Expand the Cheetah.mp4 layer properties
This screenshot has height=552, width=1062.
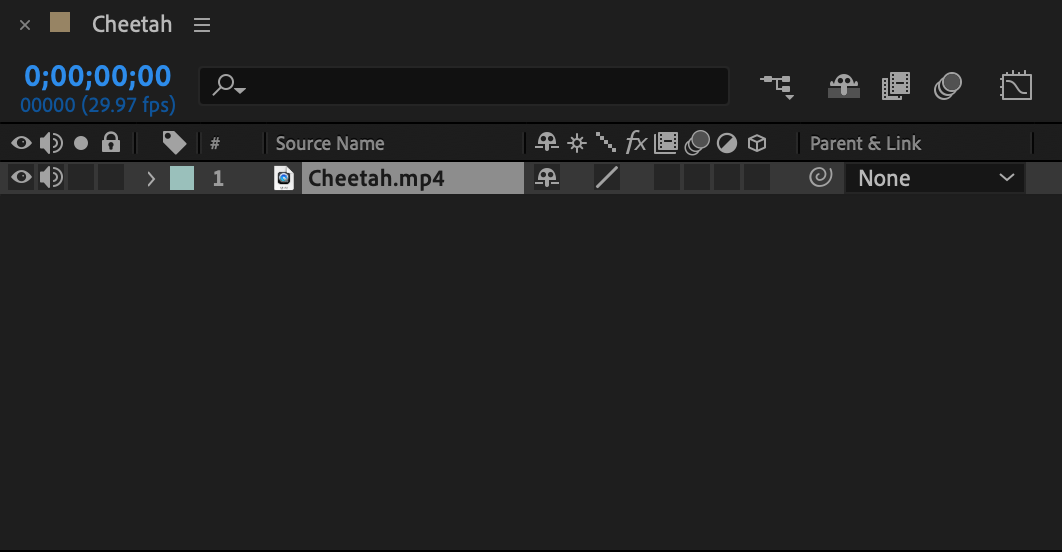[x=151, y=179]
